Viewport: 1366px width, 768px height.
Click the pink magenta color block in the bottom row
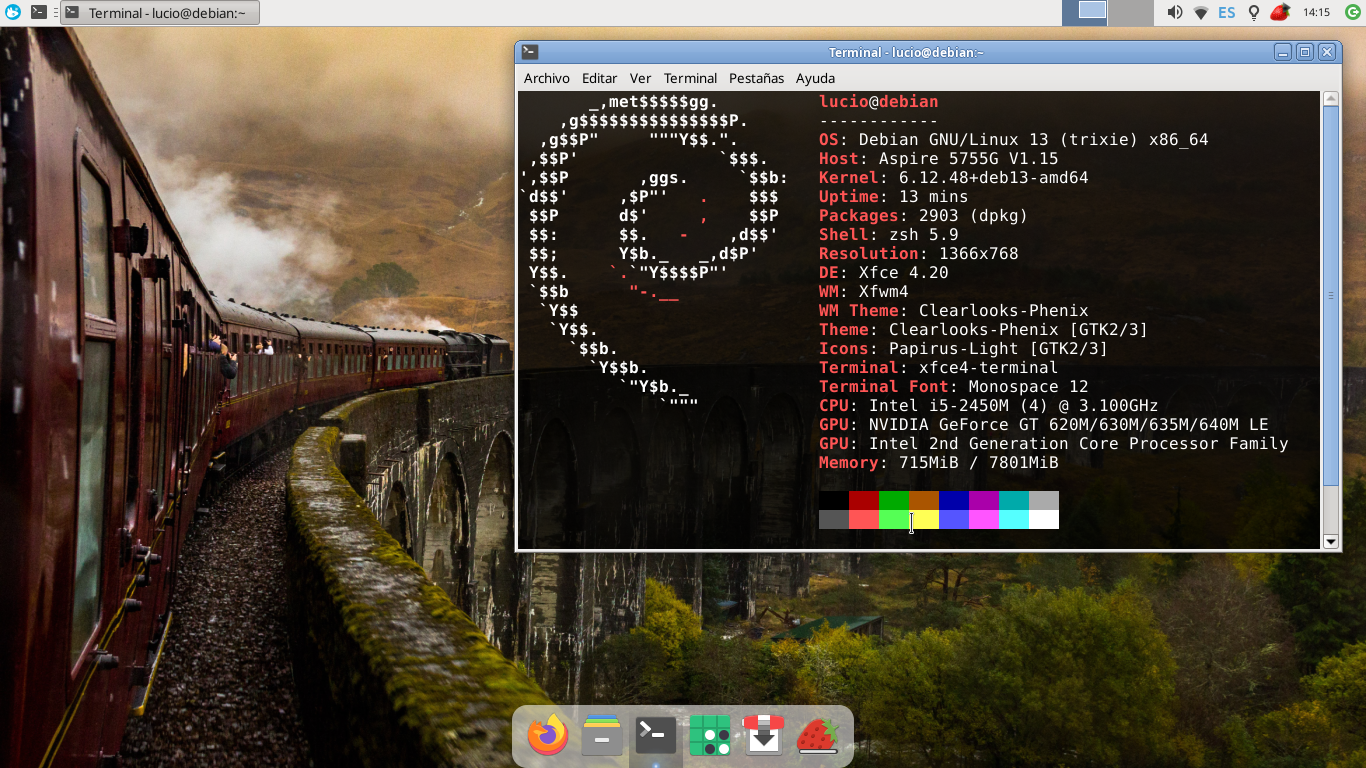[x=984, y=519]
